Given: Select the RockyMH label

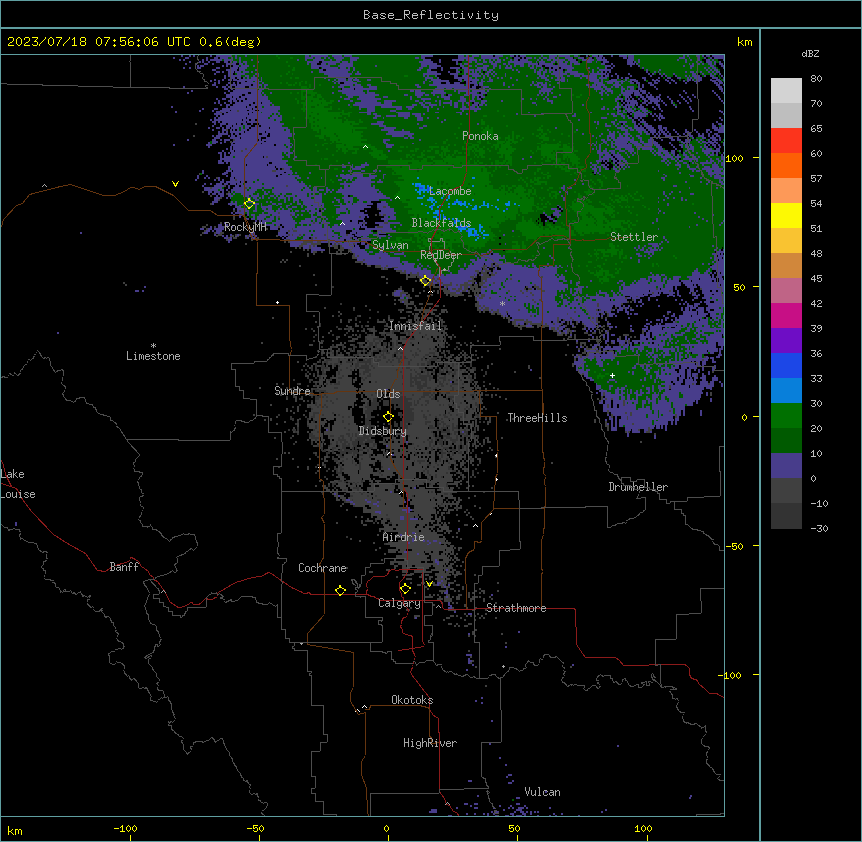Looking at the screenshot, I should [x=245, y=227].
